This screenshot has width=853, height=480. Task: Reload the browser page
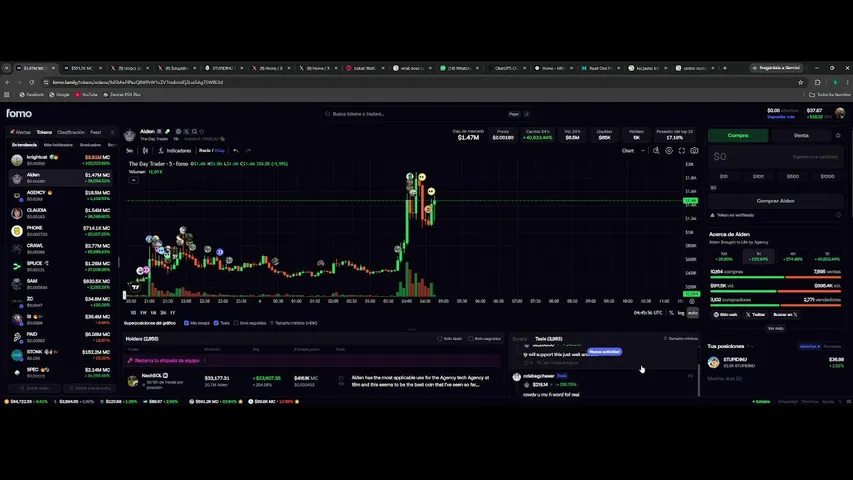point(32,82)
